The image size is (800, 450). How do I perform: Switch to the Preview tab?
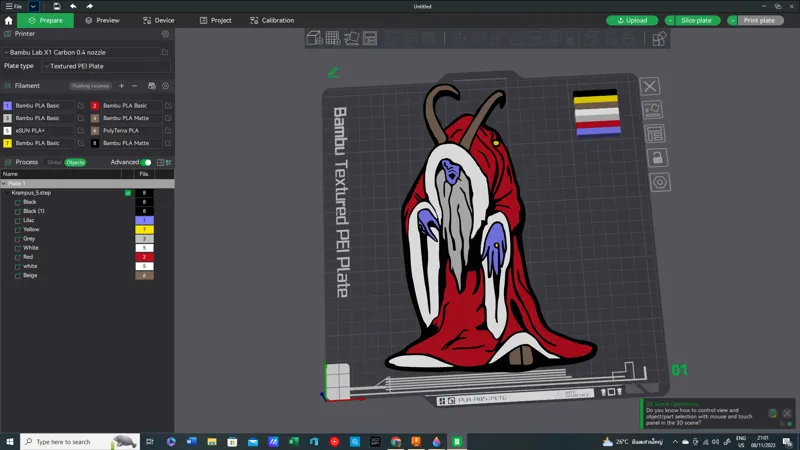103,20
